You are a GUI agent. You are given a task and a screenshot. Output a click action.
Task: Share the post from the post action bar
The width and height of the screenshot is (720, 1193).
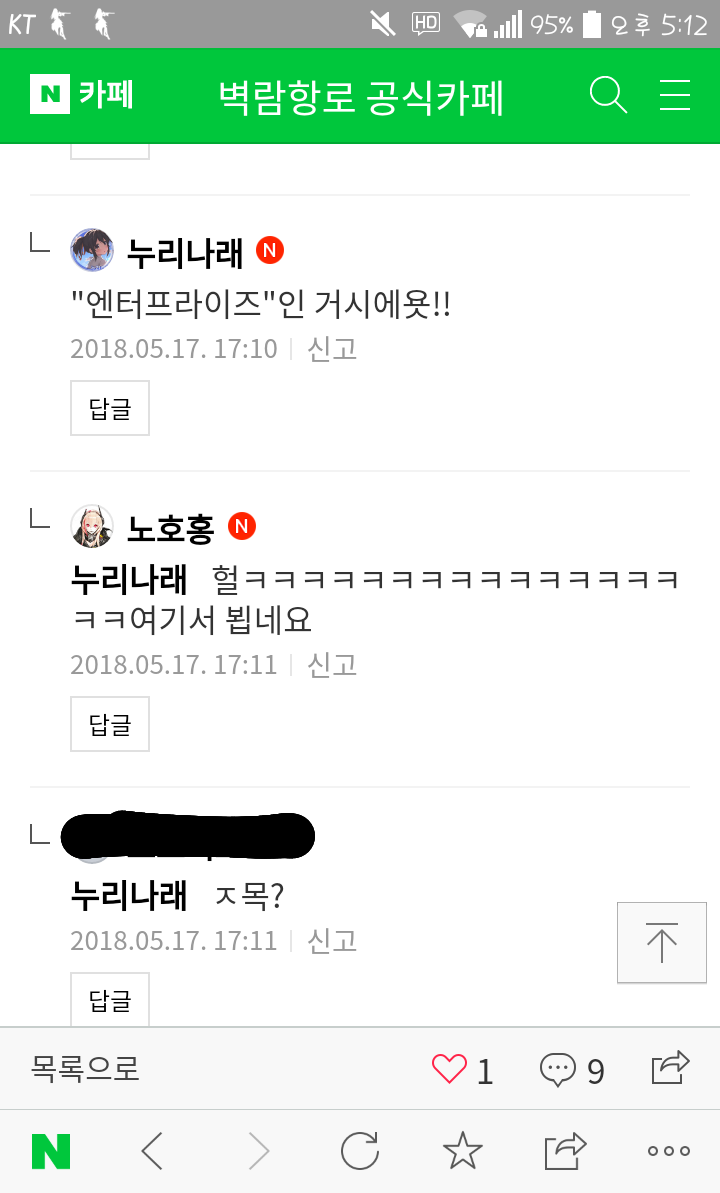(x=671, y=1067)
